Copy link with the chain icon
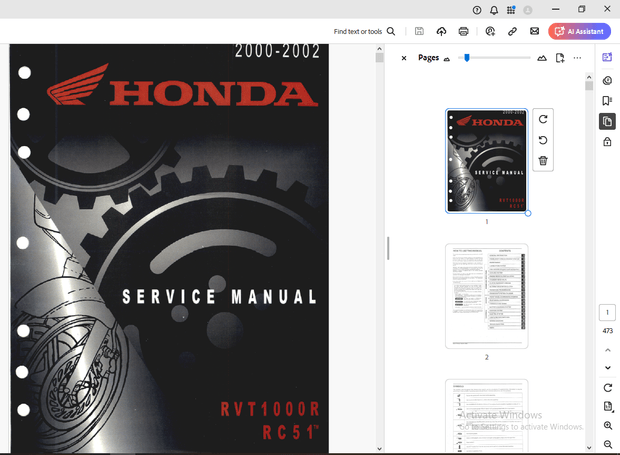This screenshot has width=620, height=455. (512, 31)
